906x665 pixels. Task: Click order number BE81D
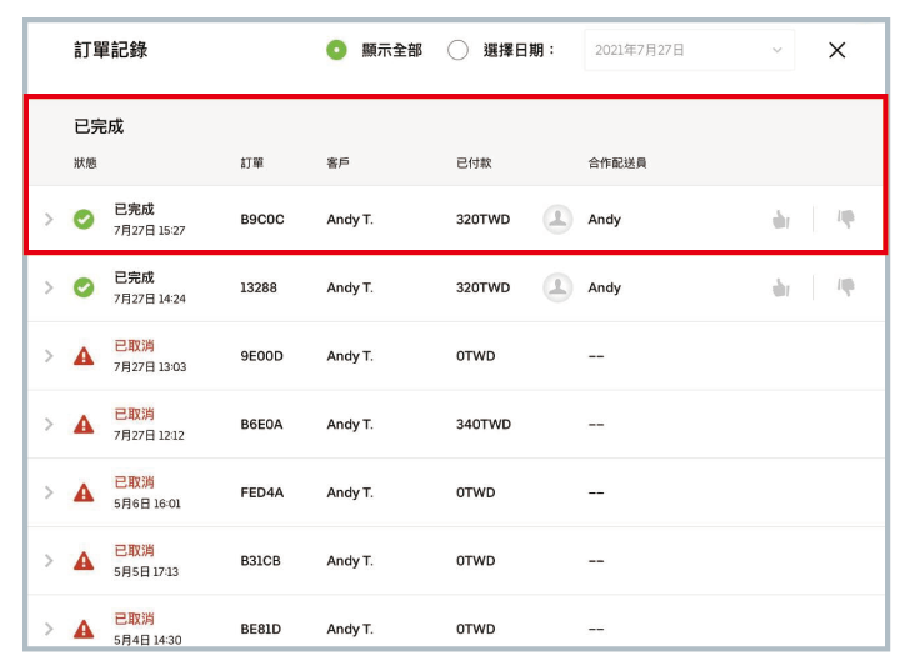coord(261,629)
